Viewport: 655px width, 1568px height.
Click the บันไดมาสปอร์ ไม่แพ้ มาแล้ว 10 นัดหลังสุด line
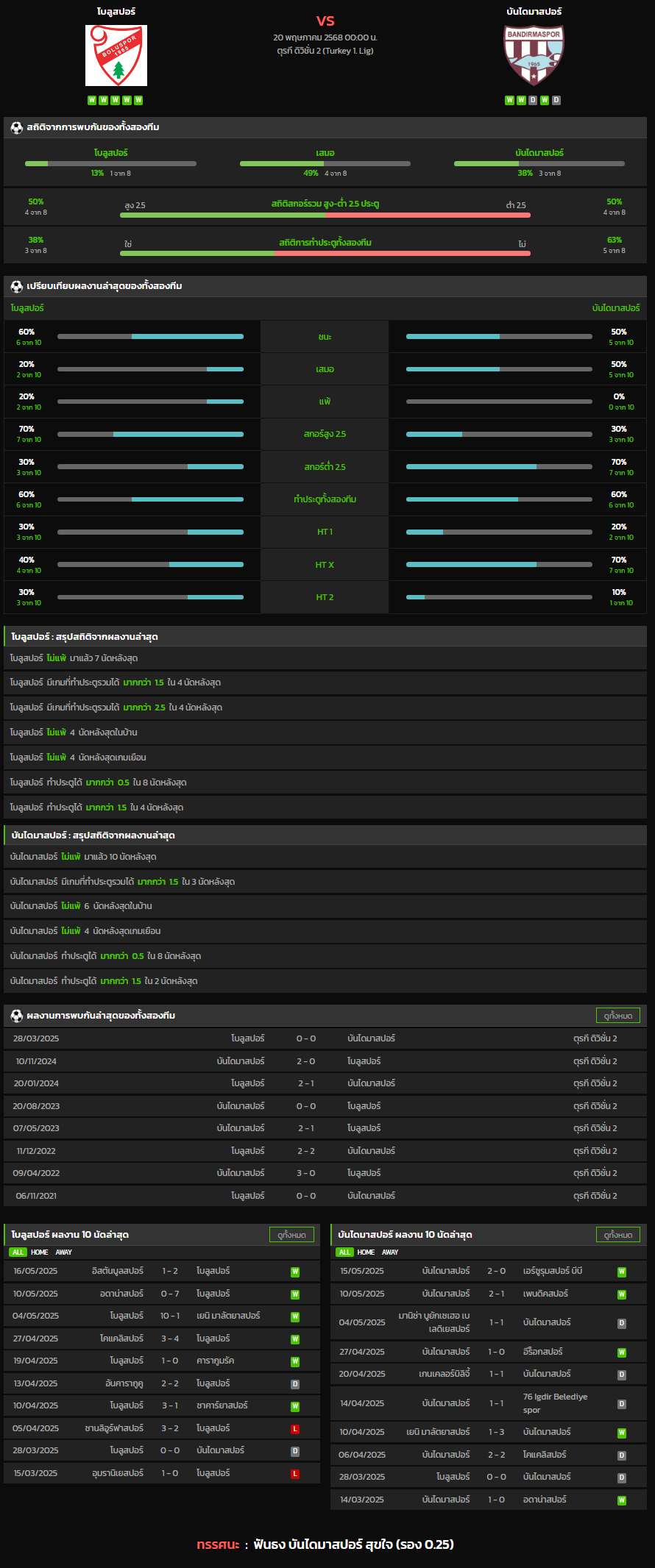click(x=325, y=857)
